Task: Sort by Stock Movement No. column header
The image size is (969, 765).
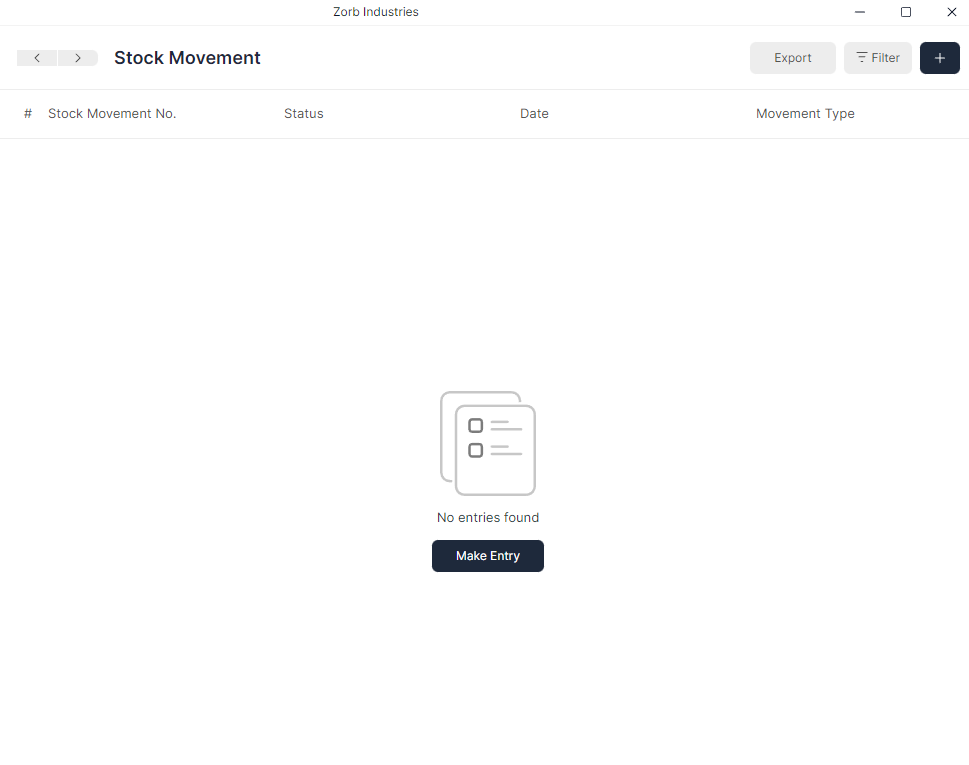Action: 112,113
